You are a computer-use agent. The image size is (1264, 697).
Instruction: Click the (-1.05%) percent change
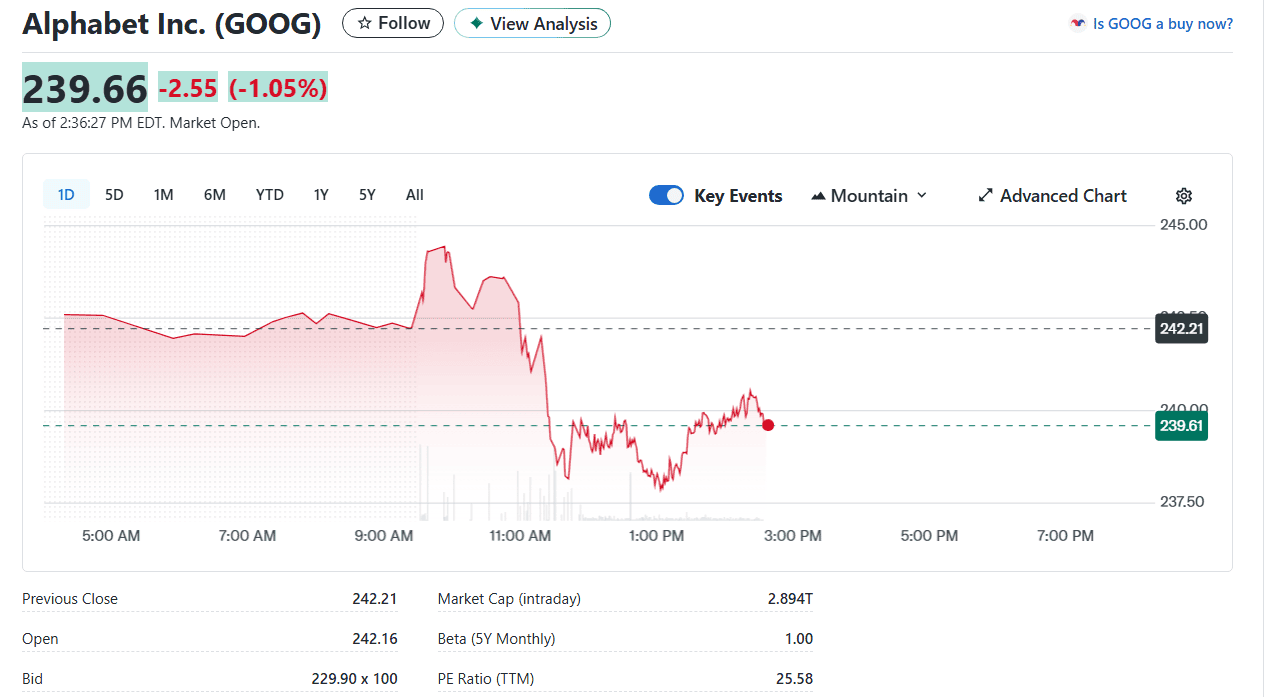(278, 88)
